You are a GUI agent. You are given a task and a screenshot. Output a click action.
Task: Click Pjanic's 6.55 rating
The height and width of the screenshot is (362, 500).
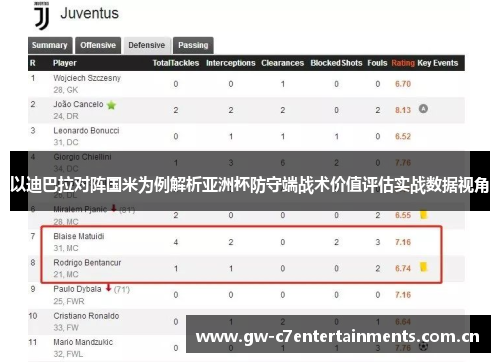click(403, 215)
